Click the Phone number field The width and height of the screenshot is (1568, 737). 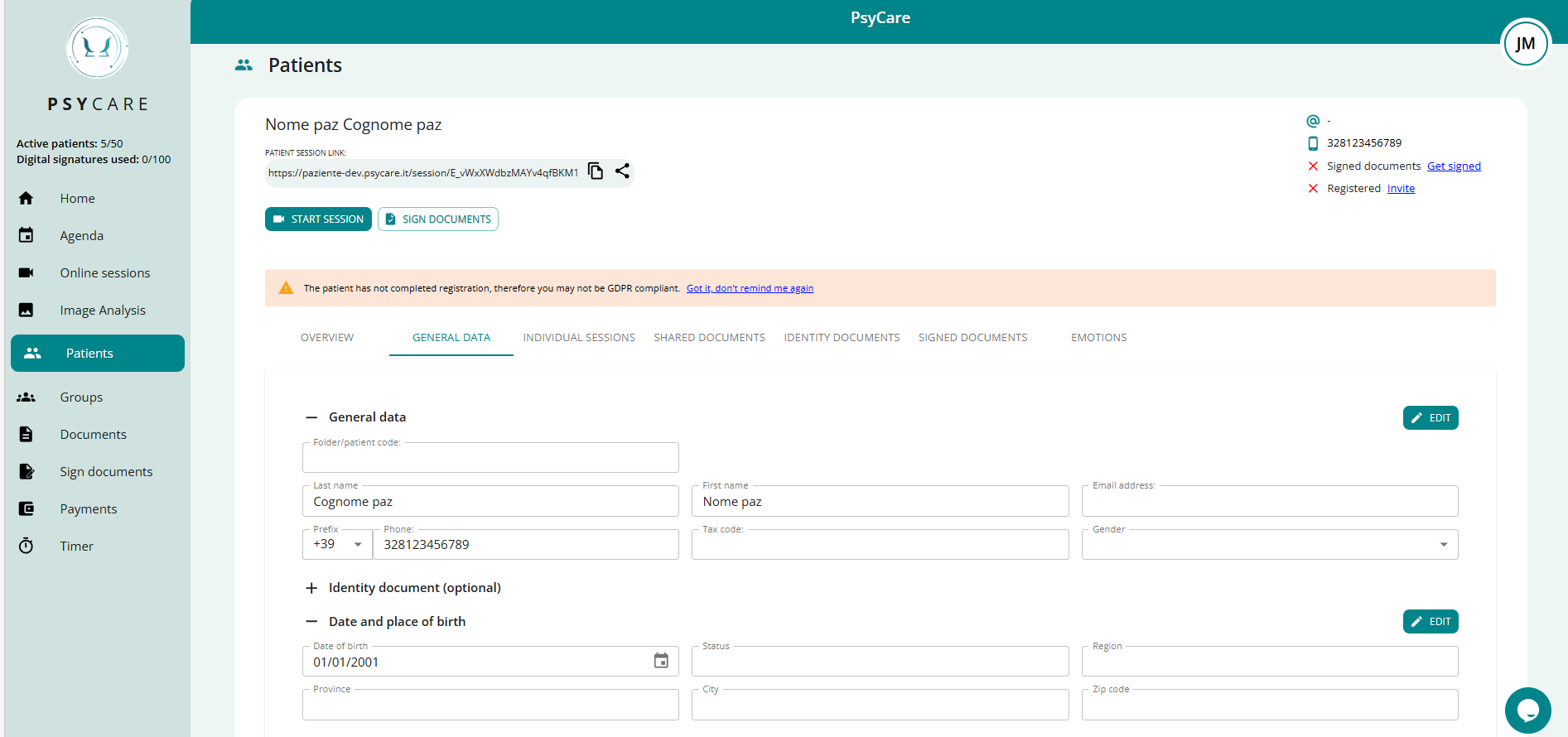(x=526, y=544)
